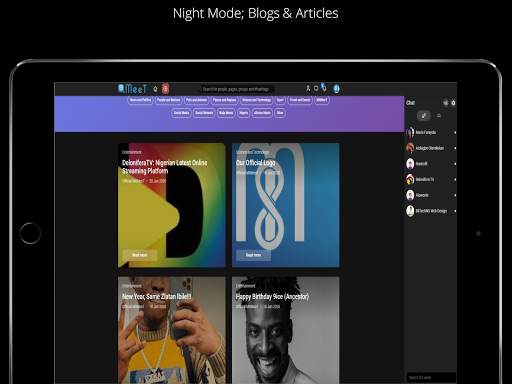Select the Science and Technology category pill
The image size is (512, 384).
[x=256, y=100]
